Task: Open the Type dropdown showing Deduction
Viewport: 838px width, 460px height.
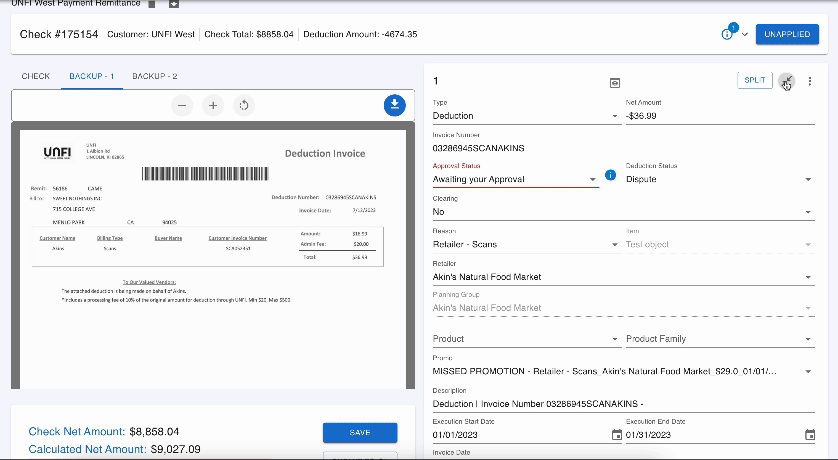Action: pos(526,116)
